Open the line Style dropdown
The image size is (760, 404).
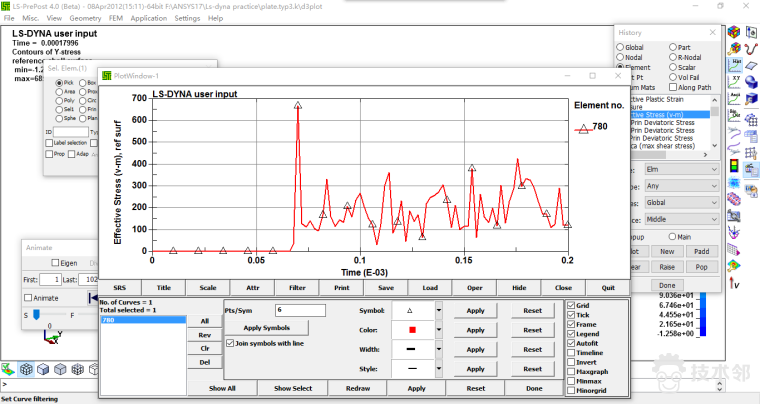(438, 368)
